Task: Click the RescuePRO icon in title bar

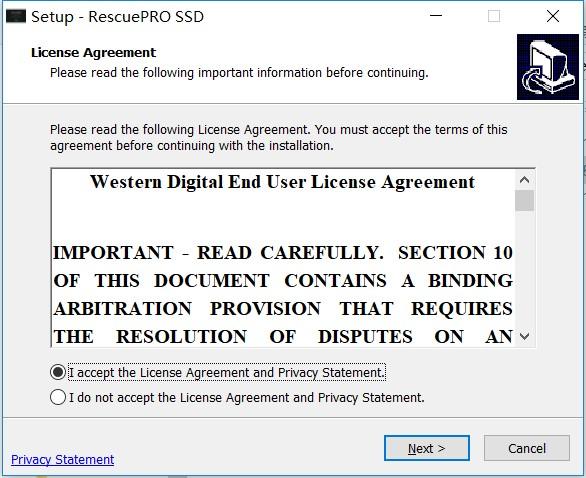Action: (16, 17)
